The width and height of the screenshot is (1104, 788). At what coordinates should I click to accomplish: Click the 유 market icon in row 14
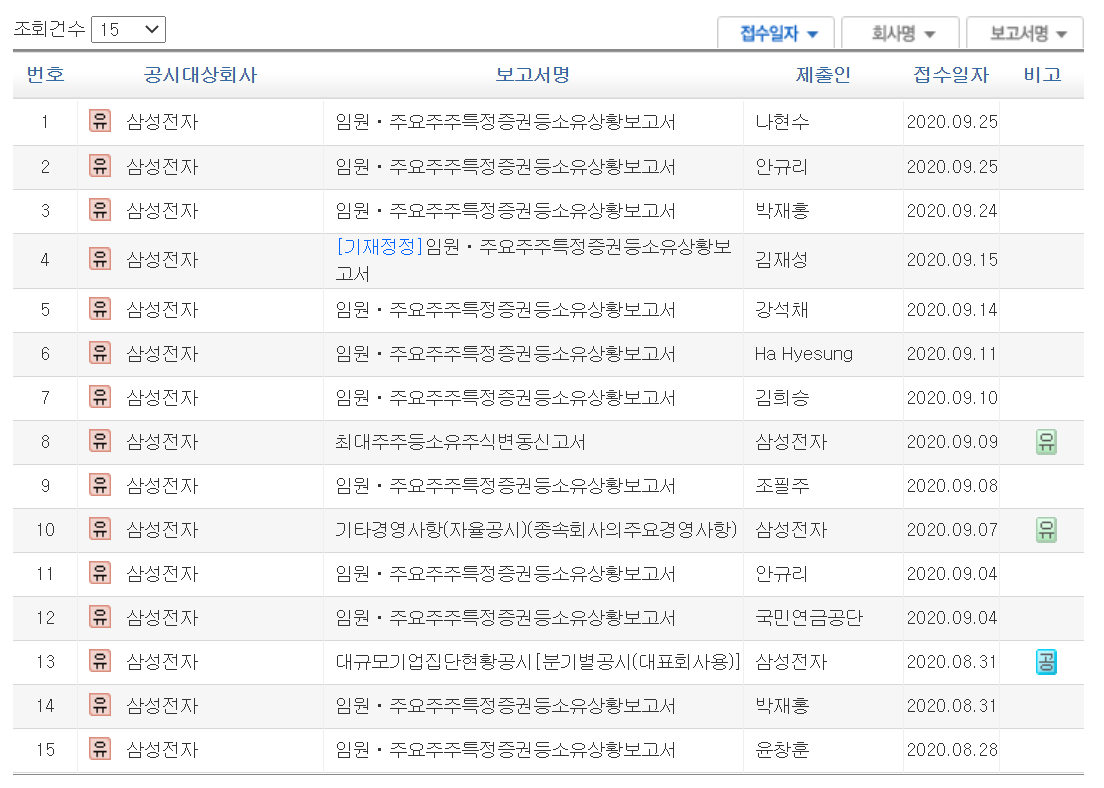(100, 705)
